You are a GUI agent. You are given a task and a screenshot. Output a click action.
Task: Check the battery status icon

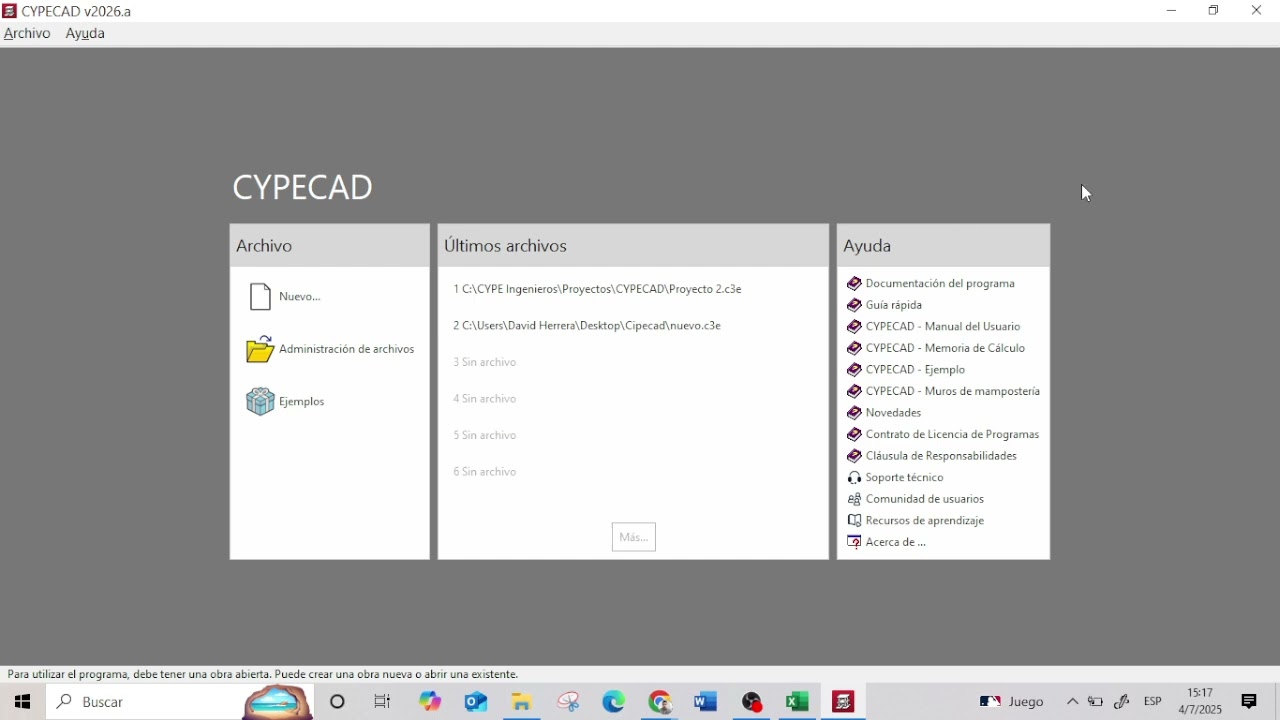(1097, 703)
